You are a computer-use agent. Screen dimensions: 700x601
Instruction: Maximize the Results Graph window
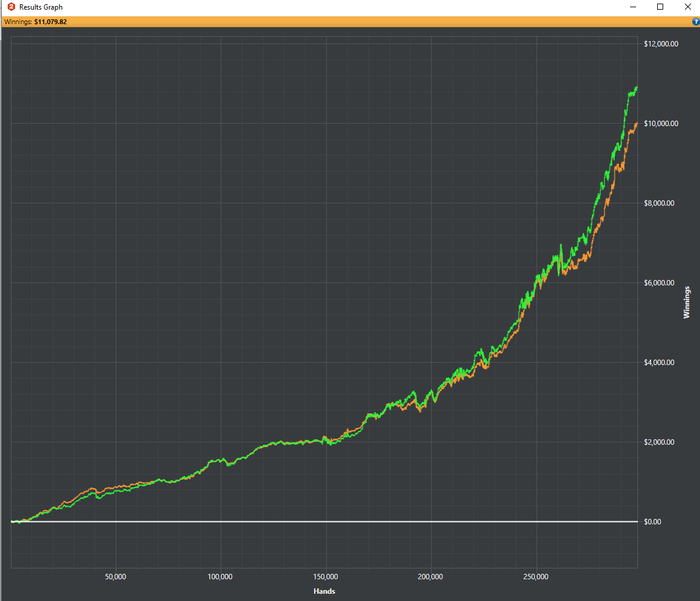660,7
